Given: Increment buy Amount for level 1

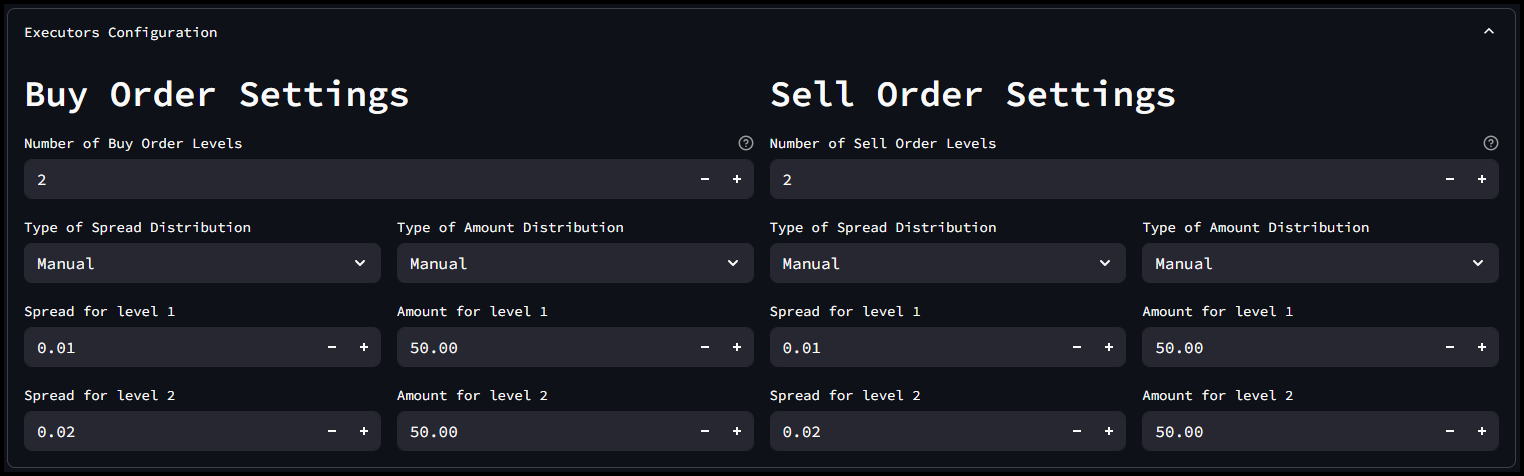Looking at the screenshot, I should coord(737,348).
